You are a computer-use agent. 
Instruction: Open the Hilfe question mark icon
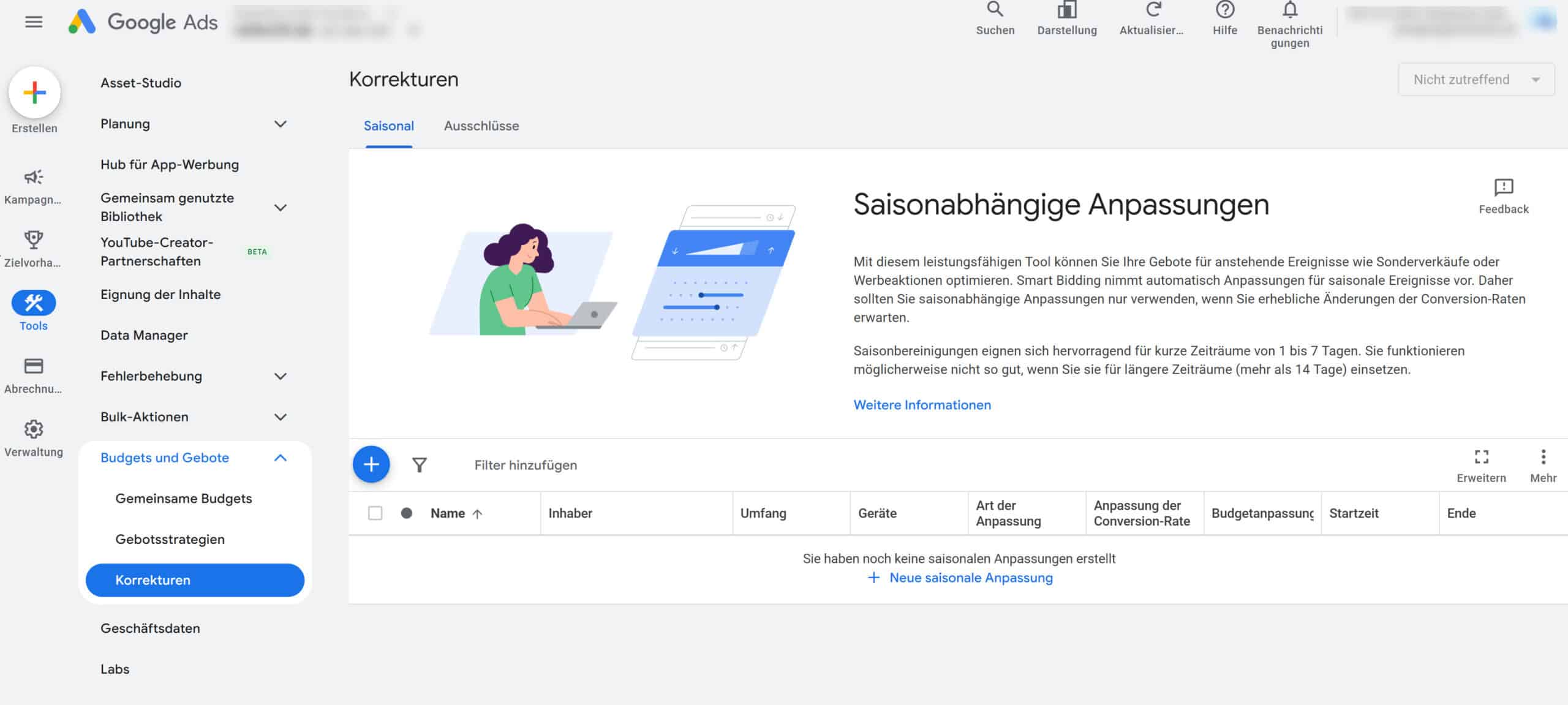pyautogui.click(x=1225, y=9)
